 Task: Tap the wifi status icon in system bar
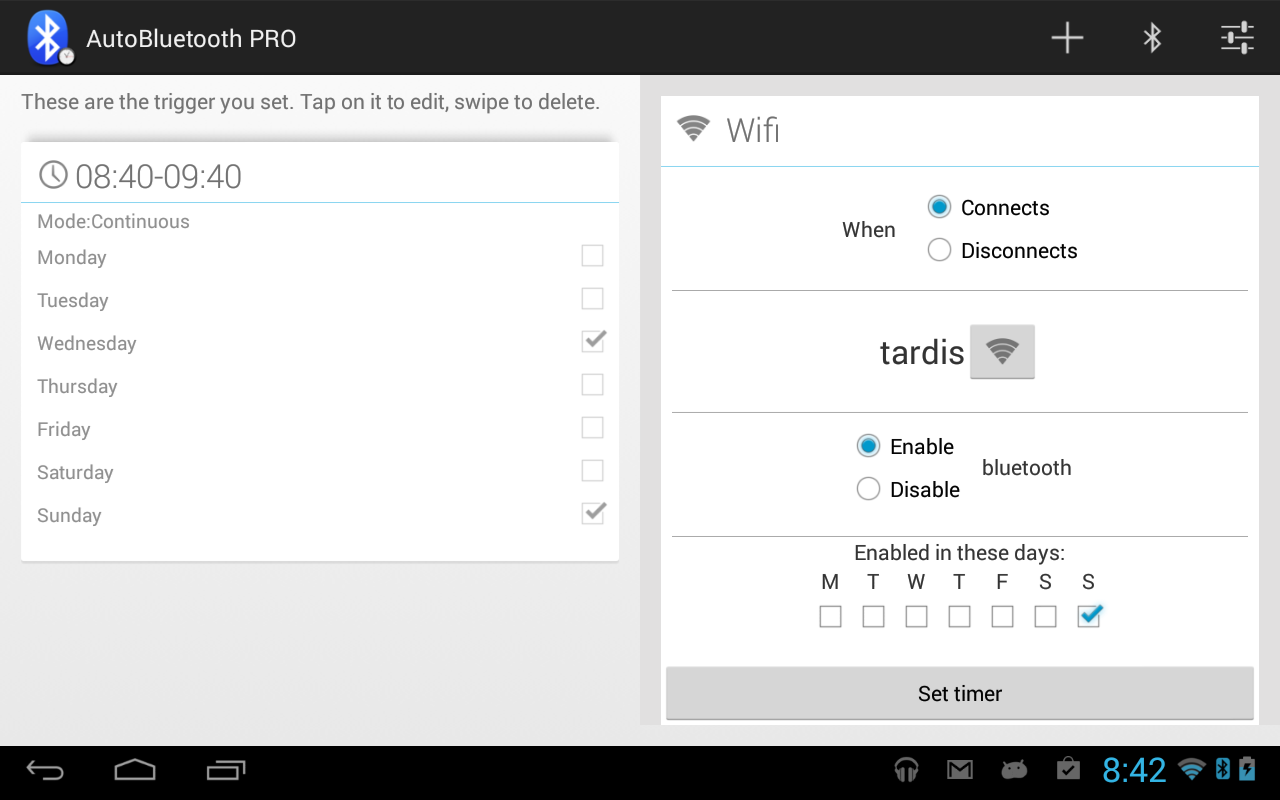[x=1192, y=769]
